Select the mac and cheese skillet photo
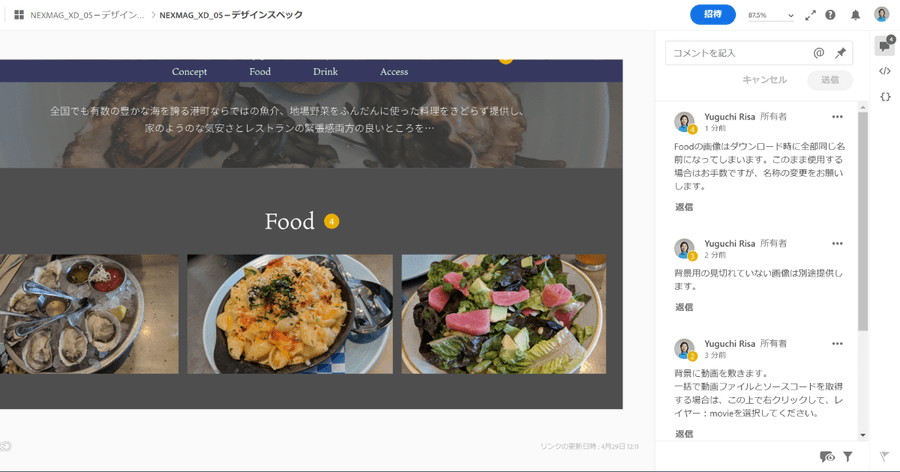 click(290, 314)
